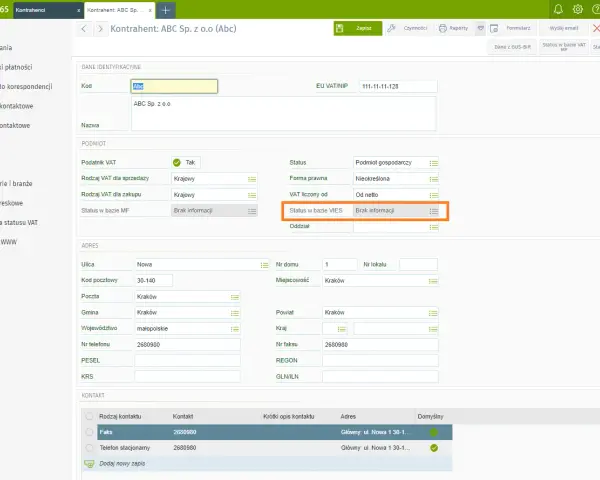Click the Czynności wrench icon
This screenshot has width=600, height=480.
391,28
